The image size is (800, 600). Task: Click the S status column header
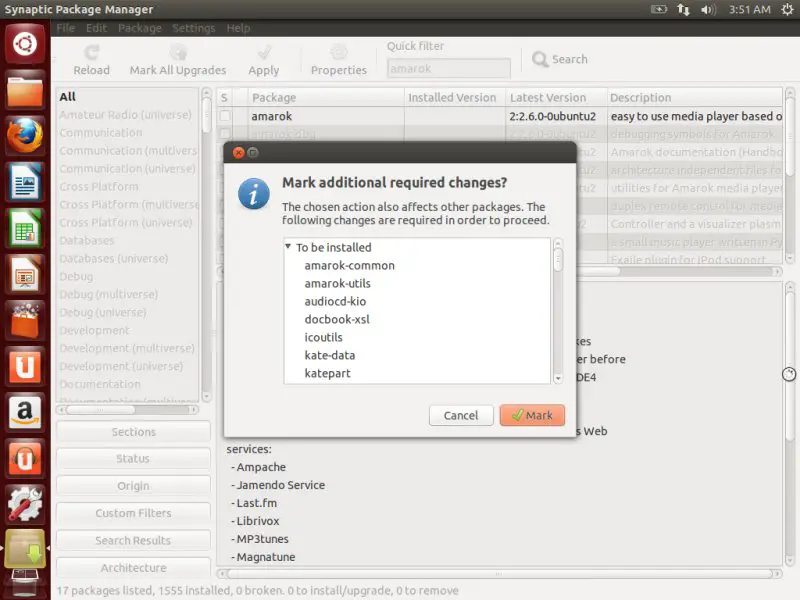coord(224,97)
